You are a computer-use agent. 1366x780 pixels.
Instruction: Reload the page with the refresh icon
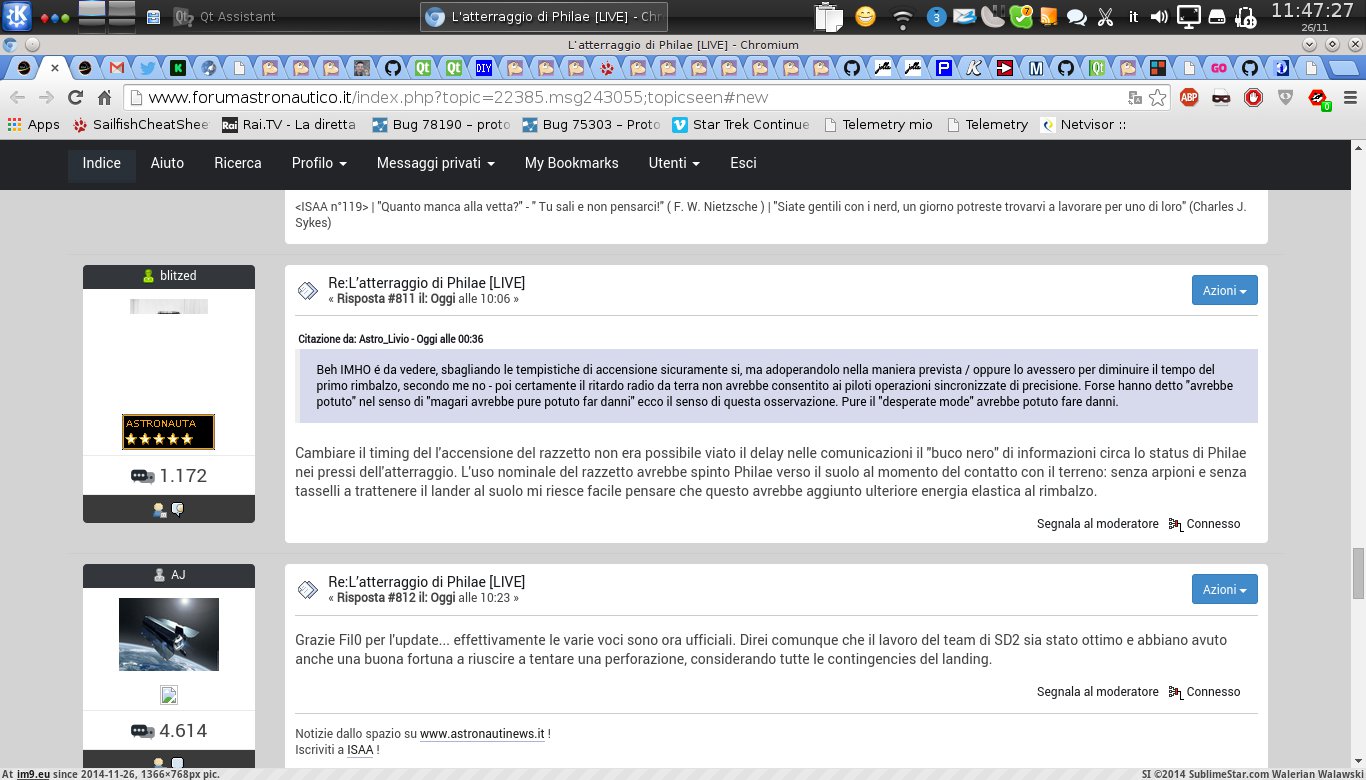(75, 97)
